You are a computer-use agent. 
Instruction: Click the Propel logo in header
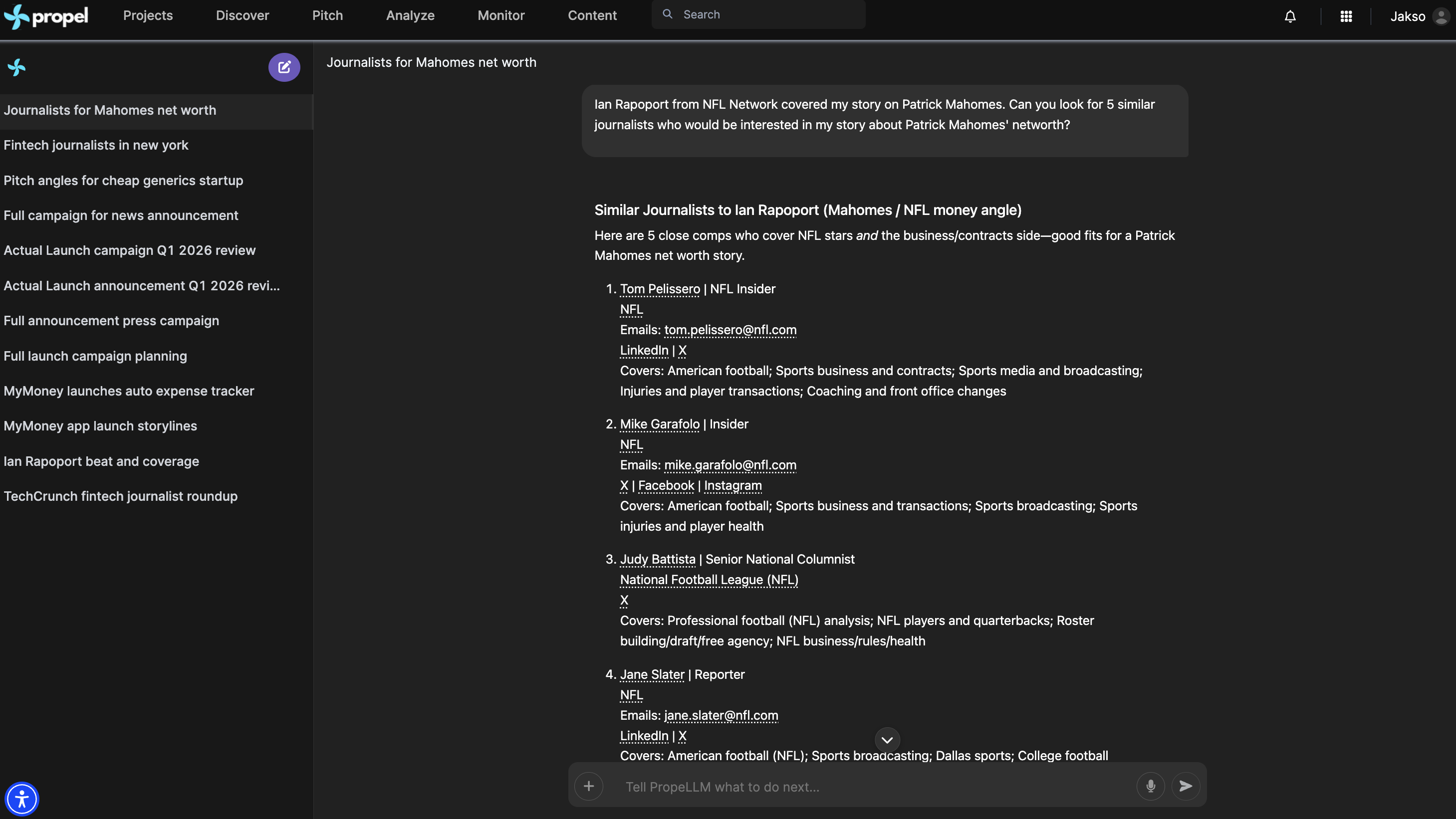[46, 16]
